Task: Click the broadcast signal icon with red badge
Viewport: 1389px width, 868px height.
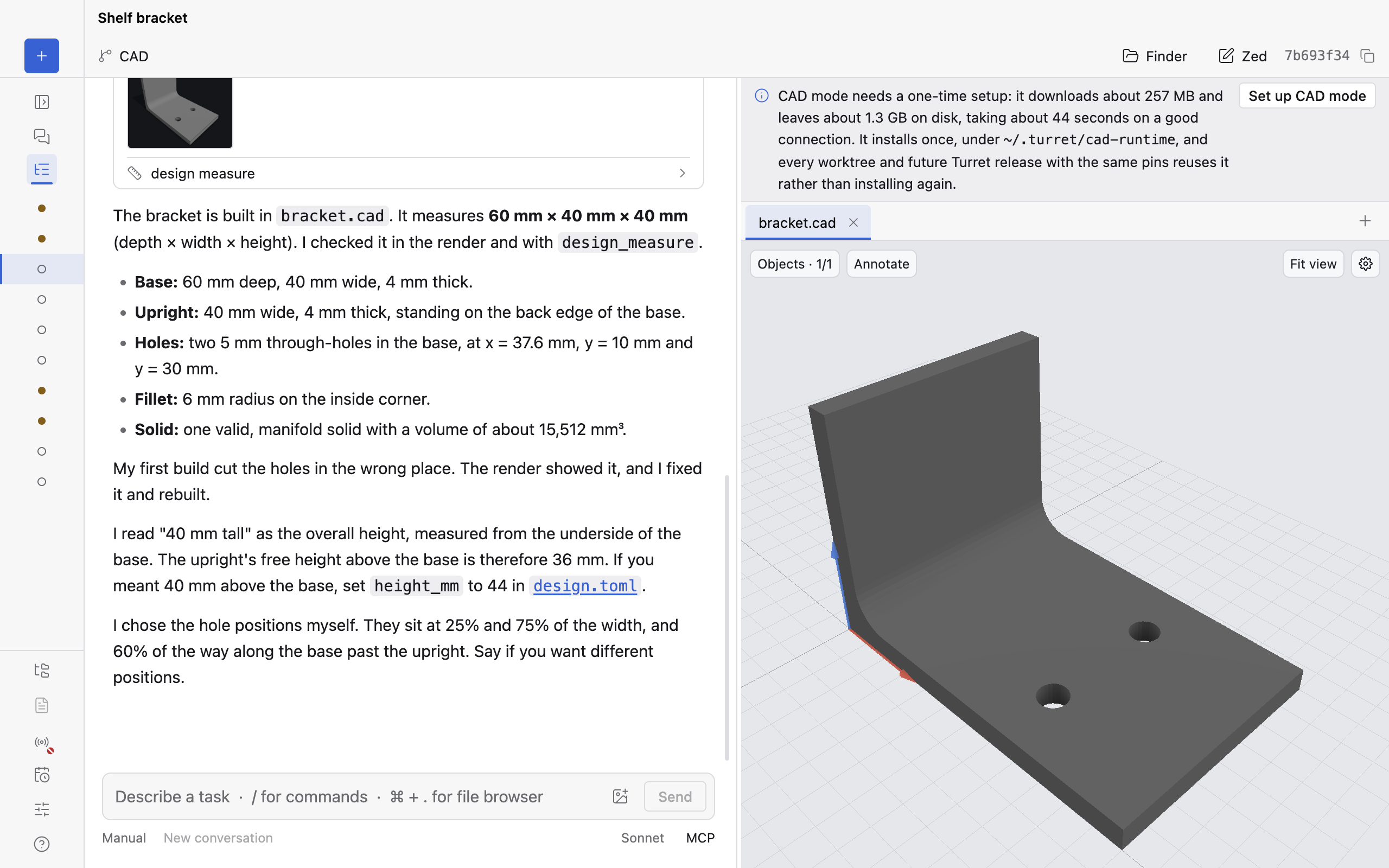Action: pyautogui.click(x=42, y=743)
